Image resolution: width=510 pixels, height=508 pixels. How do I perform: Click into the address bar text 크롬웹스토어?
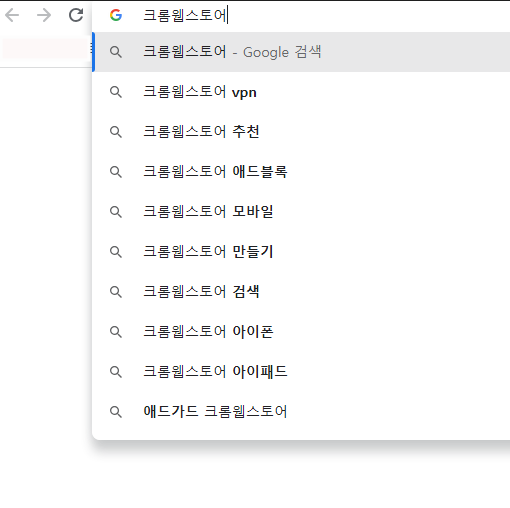click(x=185, y=15)
